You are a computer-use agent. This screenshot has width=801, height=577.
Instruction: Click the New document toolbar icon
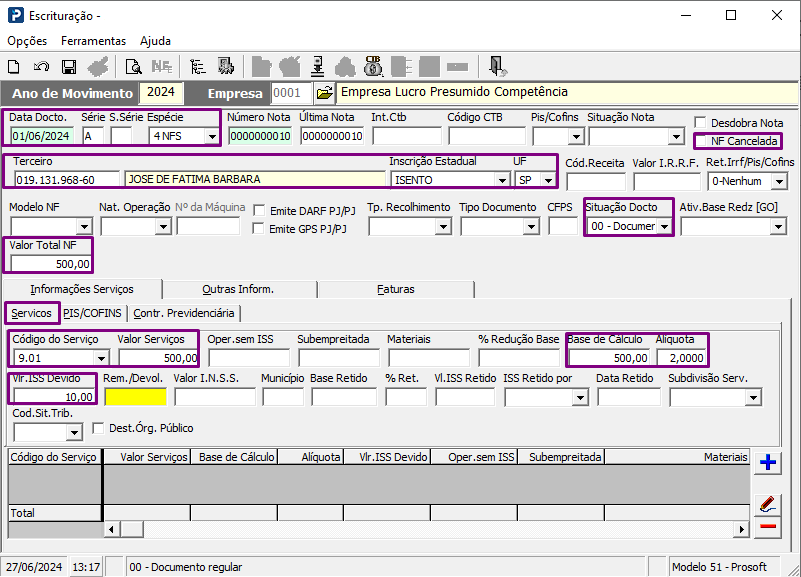click(14, 67)
